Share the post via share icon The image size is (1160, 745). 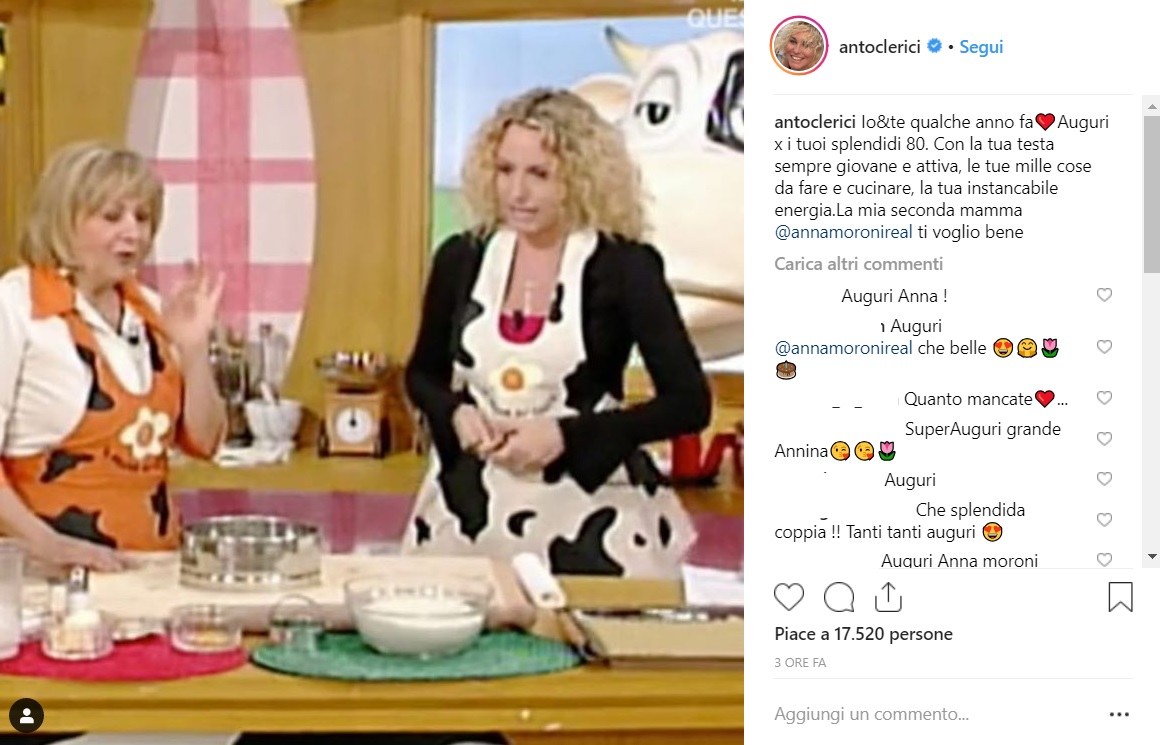pos(888,597)
